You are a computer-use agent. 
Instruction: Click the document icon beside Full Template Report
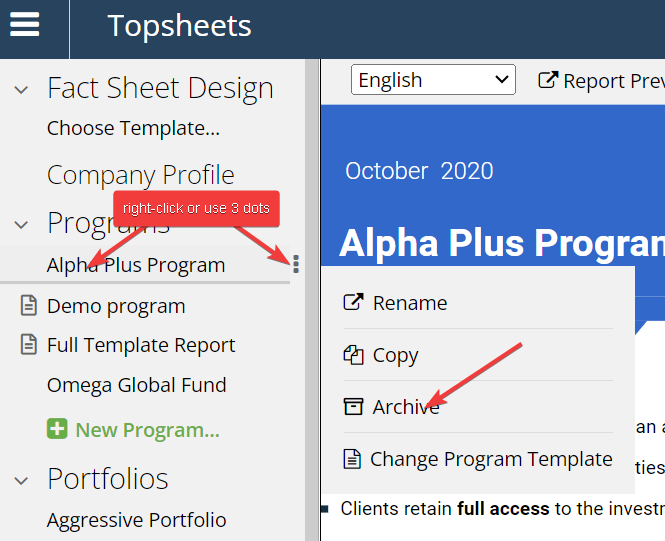28,344
